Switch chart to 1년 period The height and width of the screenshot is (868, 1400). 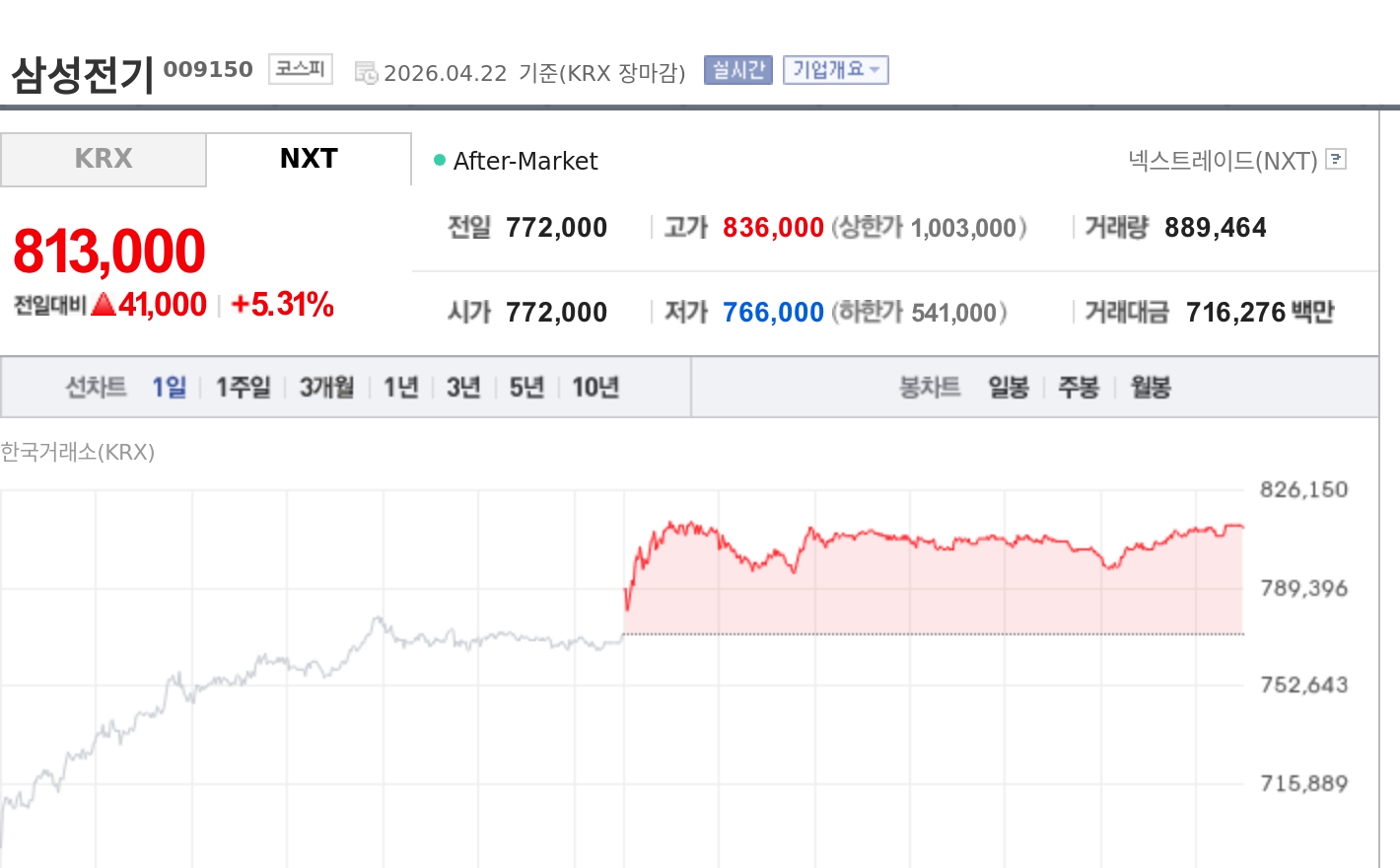[x=400, y=387]
